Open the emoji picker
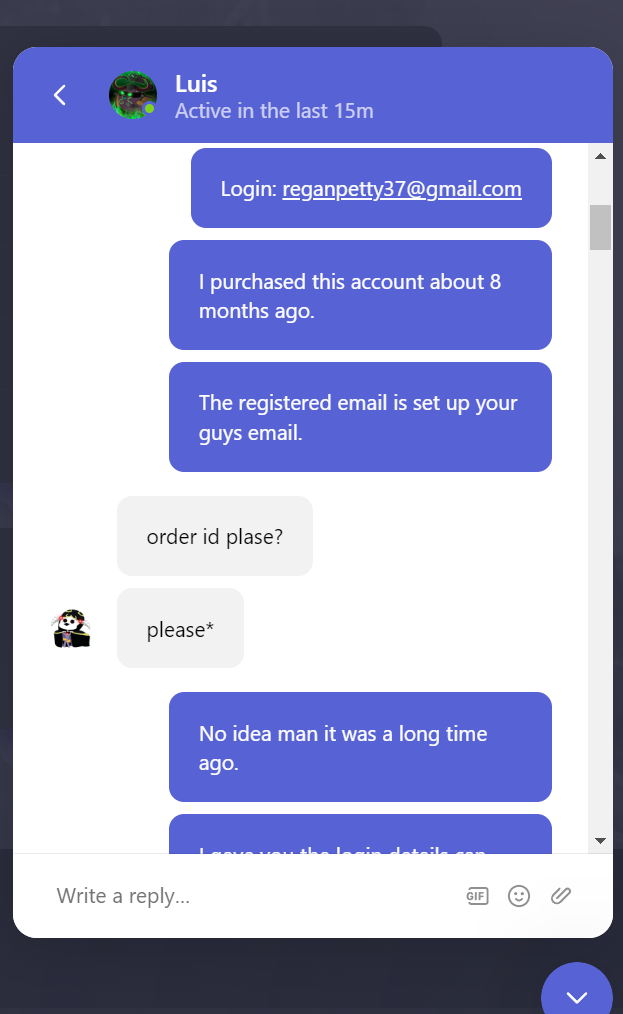 pyautogui.click(x=519, y=896)
